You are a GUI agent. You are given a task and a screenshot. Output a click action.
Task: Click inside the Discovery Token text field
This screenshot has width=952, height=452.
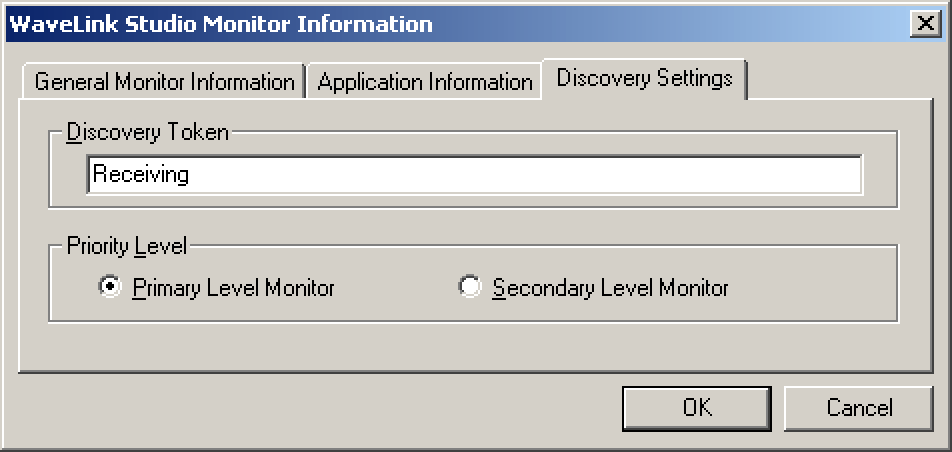(474, 175)
